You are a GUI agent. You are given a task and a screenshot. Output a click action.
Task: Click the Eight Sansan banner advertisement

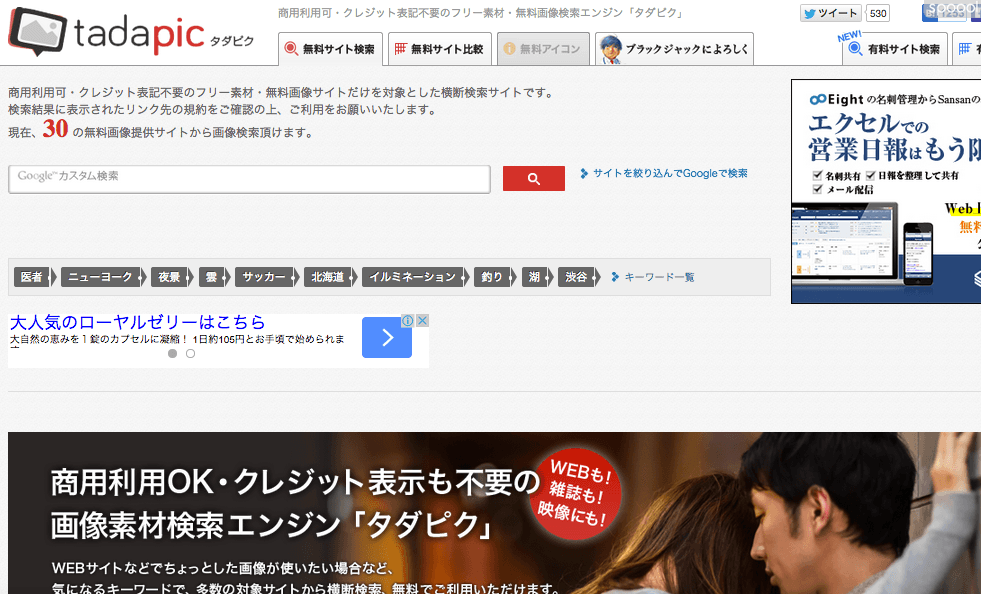pos(886,192)
